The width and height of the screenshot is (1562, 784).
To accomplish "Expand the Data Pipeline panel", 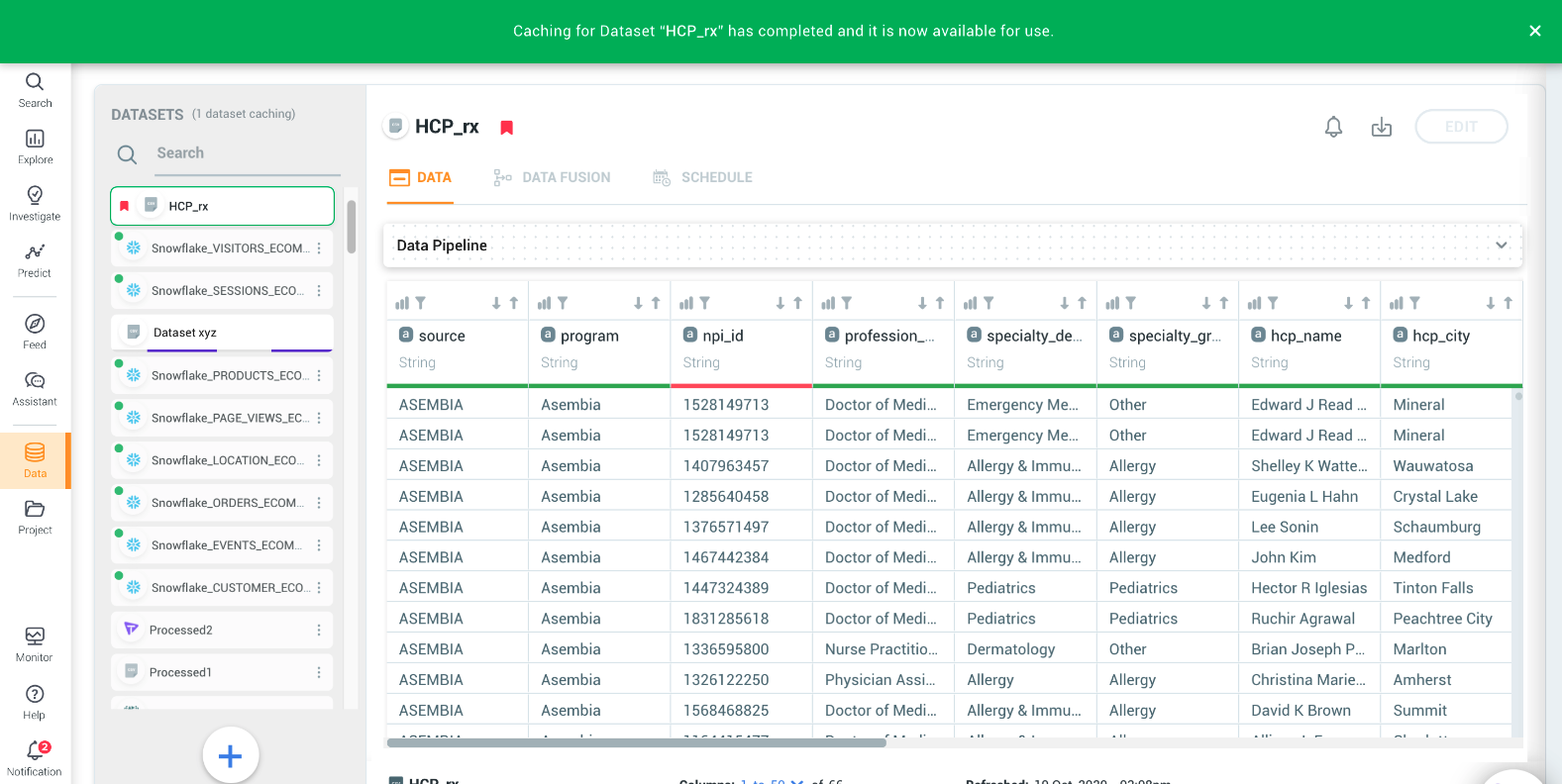I will pos(1502,245).
